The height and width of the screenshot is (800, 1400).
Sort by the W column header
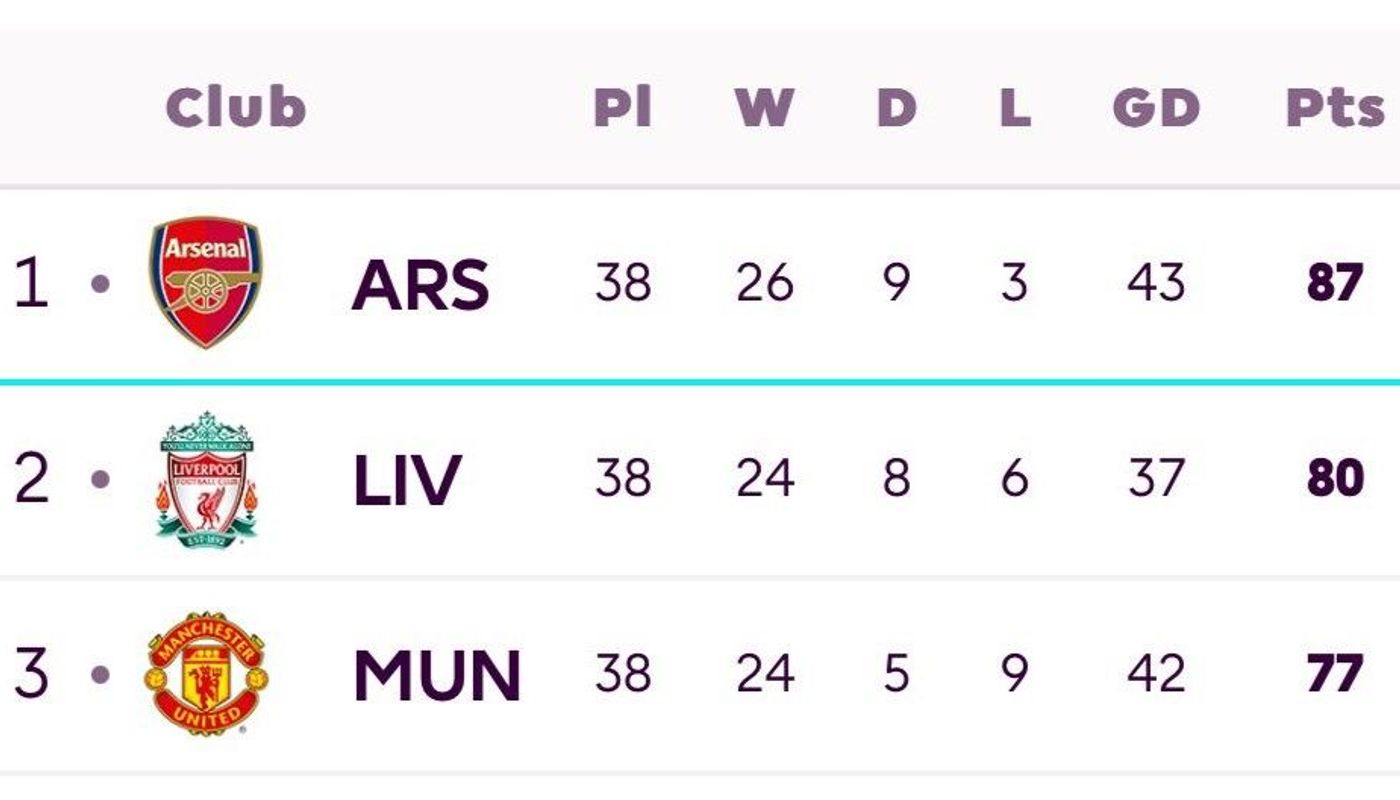coord(765,107)
